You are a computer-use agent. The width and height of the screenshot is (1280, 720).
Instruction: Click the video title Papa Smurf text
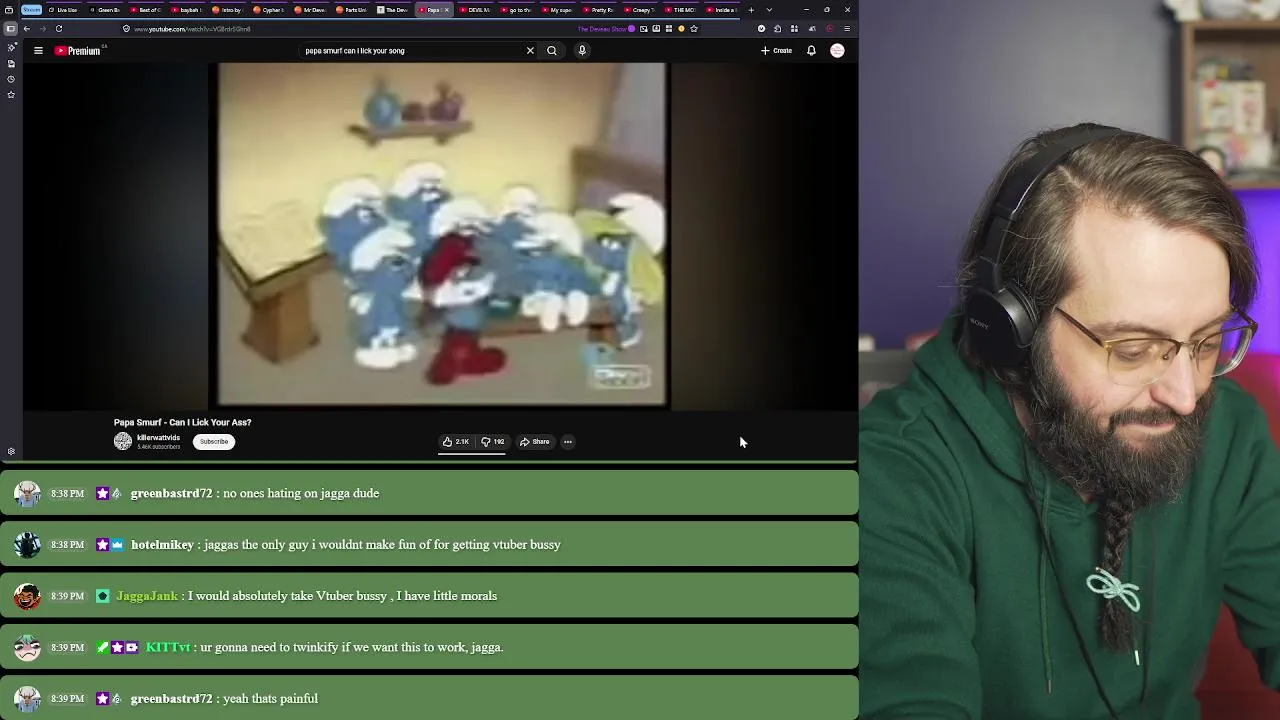click(182, 423)
